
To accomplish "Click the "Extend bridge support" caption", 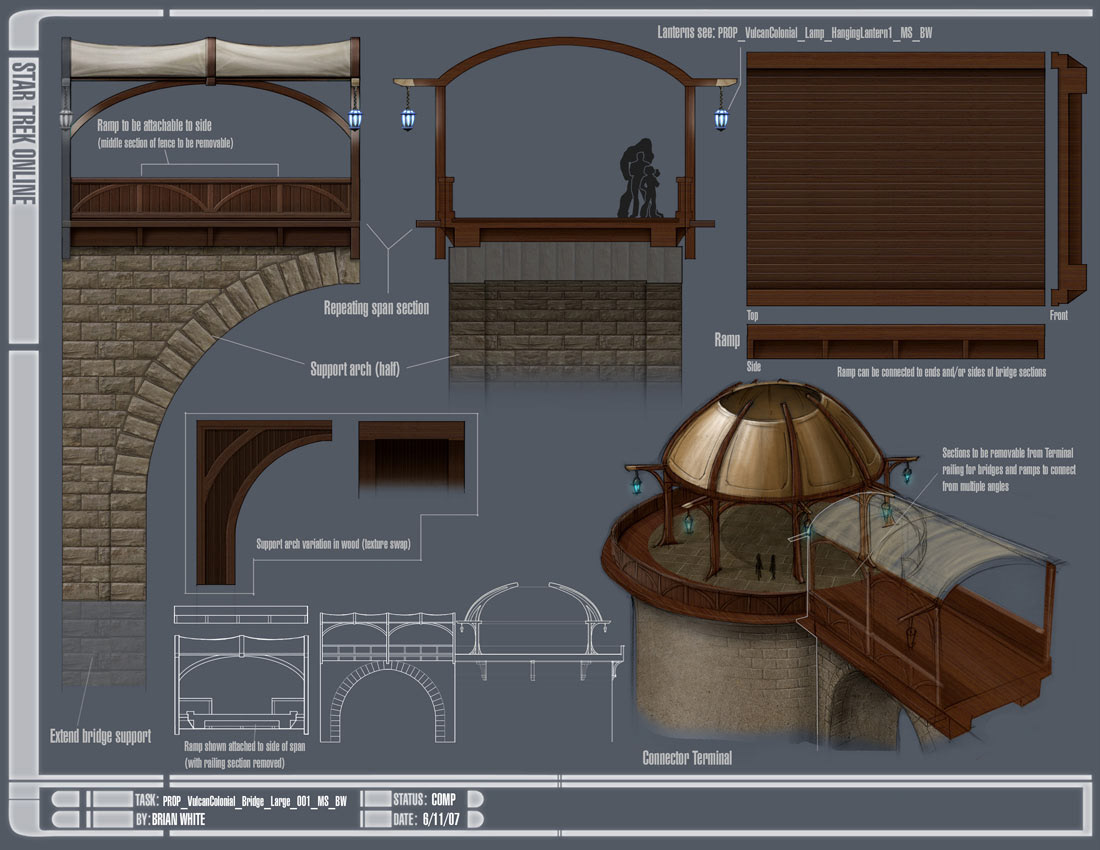I will click(x=101, y=737).
